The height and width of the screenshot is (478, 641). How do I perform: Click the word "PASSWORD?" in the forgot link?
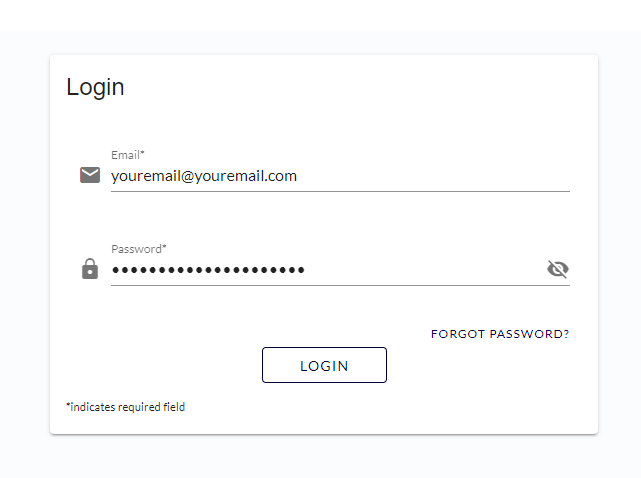point(529,334)
